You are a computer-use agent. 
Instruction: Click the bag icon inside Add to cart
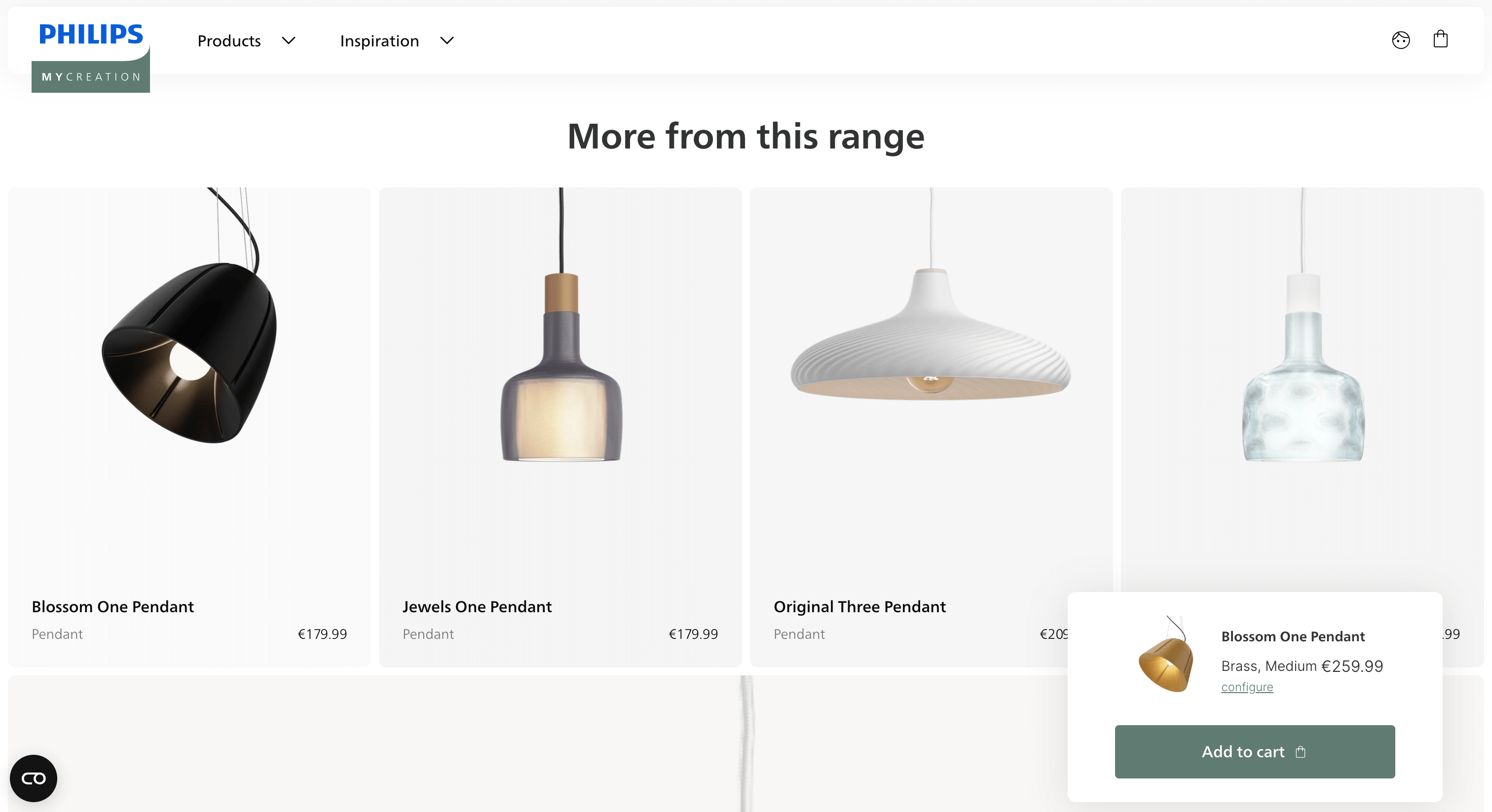tap(1301, 752)
